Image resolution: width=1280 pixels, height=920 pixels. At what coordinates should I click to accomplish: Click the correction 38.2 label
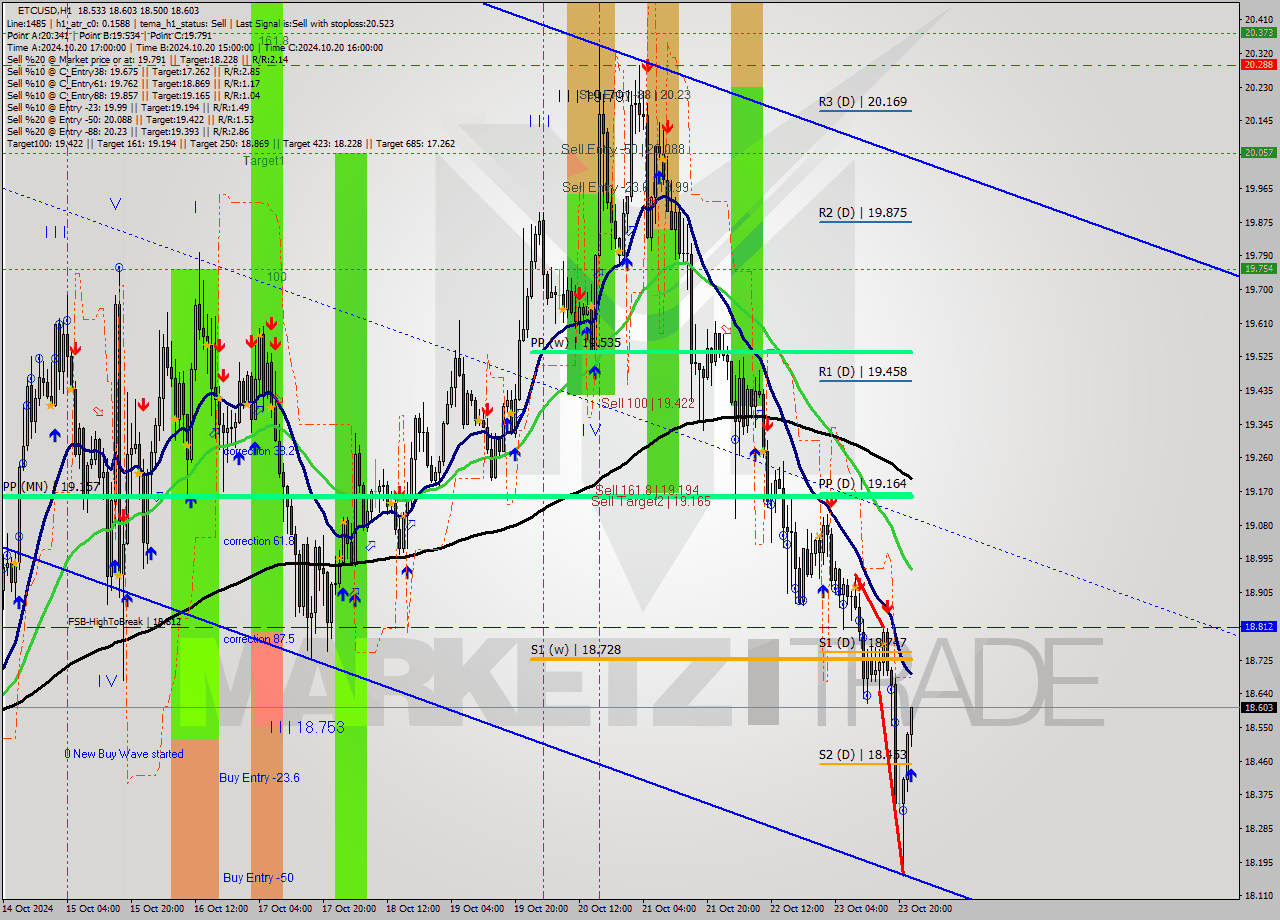(x=260, y=451)
